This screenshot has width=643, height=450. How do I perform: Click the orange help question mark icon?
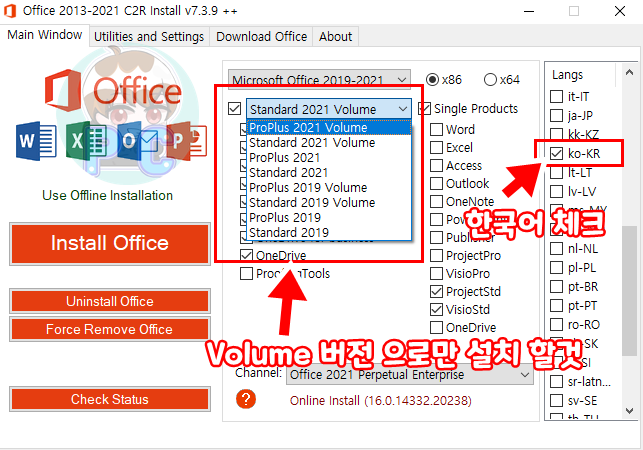click(246, 399)
